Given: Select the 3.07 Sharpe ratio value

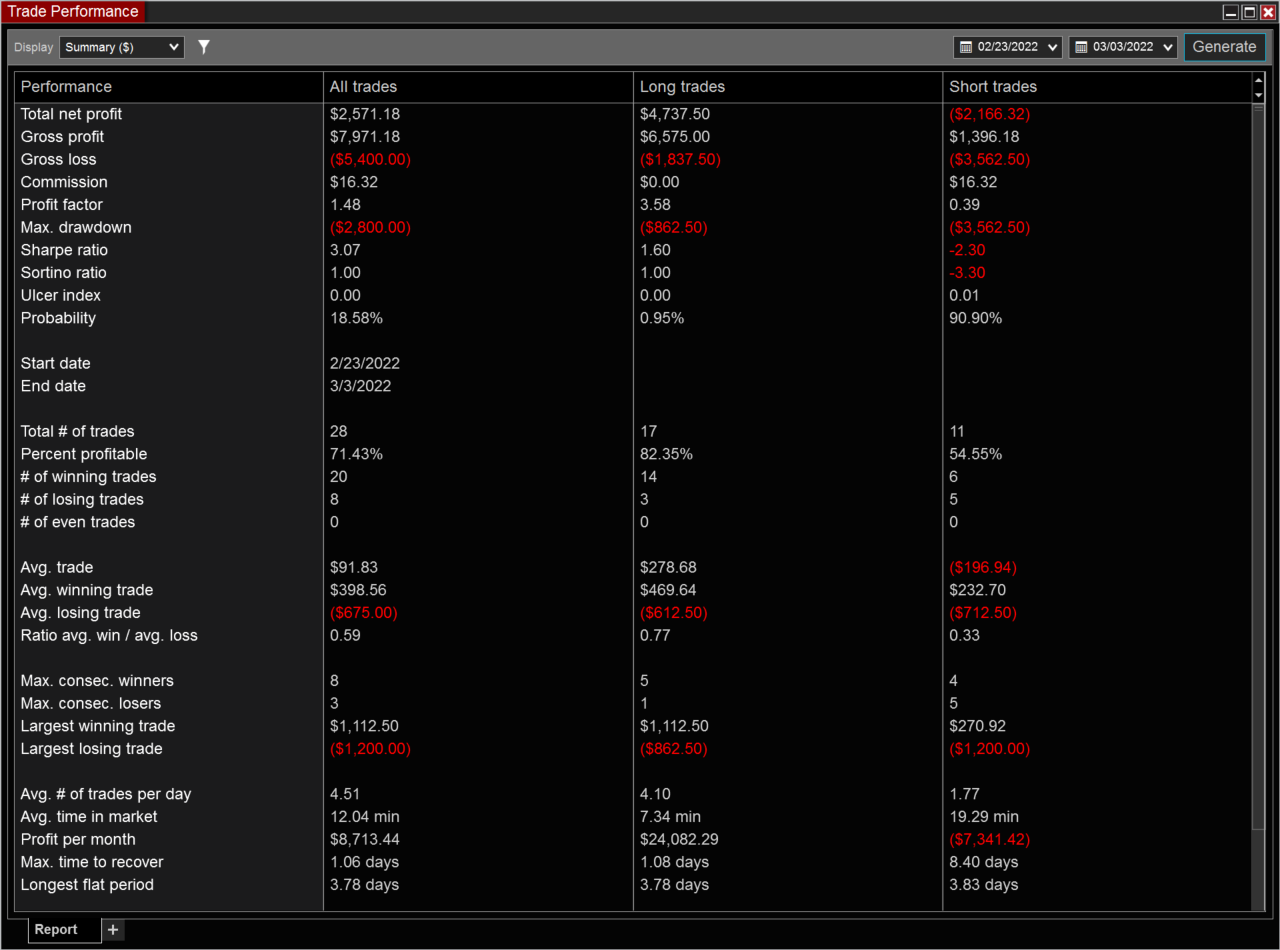Looking at the screenshot, I should click(x=345, y=250).
